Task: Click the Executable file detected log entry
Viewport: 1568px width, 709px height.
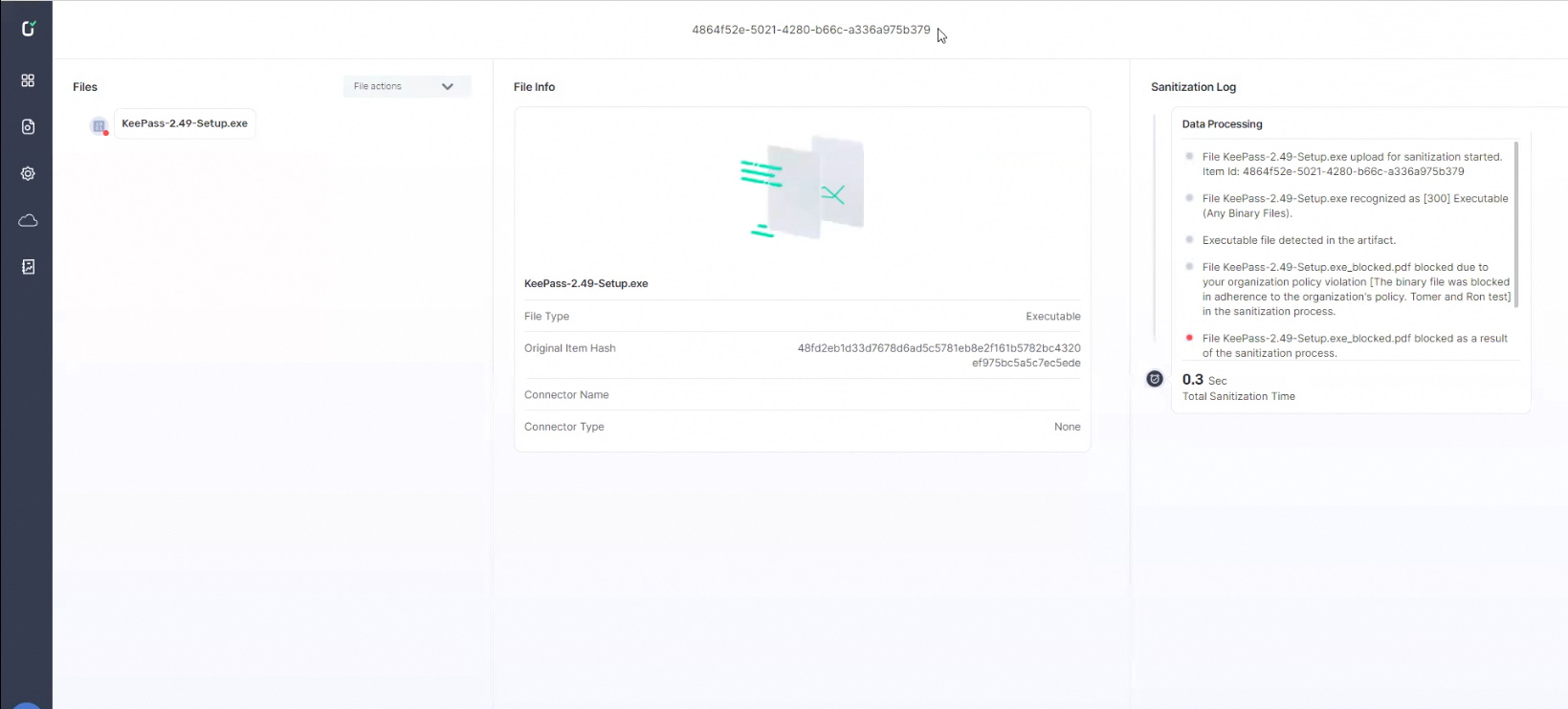Action: point(1298,240)
